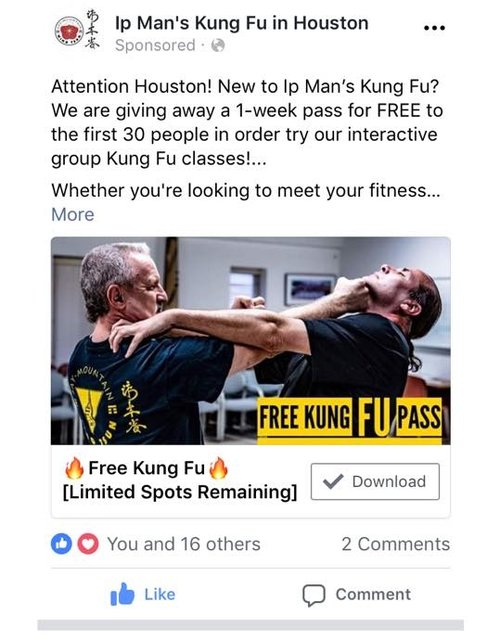Click the Sponsored label

[x=155, y=45]
